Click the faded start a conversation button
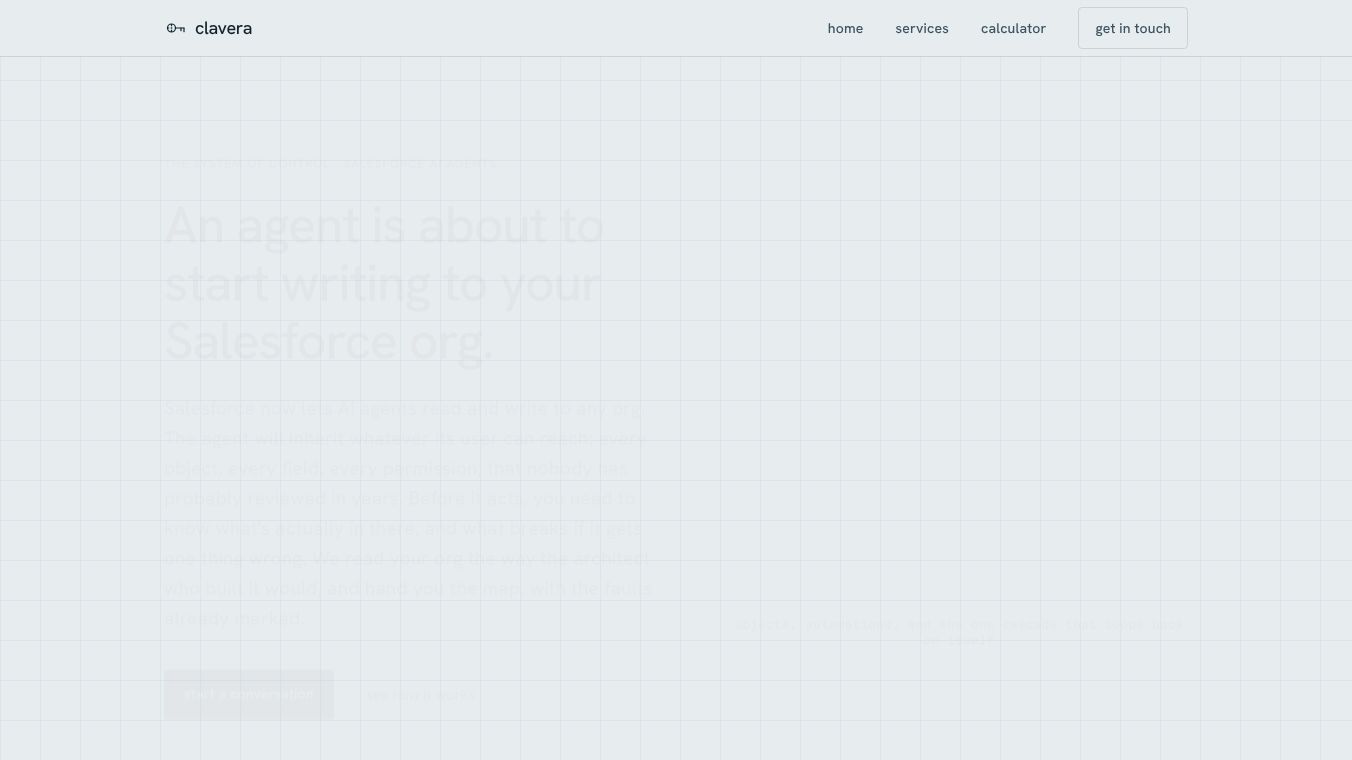 (x=249, y=695)
